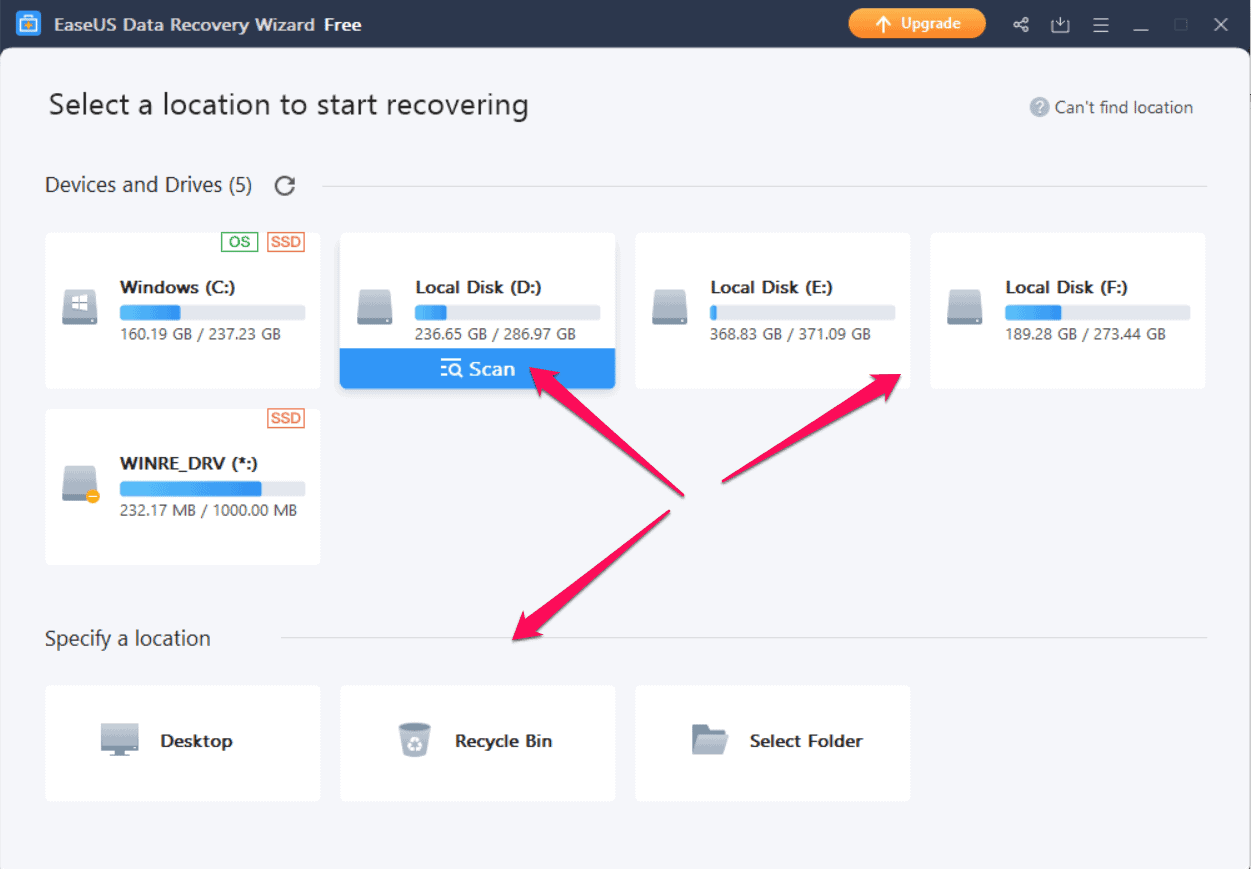Click the Specify a location heading
This screenshot has width=1251, height=869.
coord(128,639)
